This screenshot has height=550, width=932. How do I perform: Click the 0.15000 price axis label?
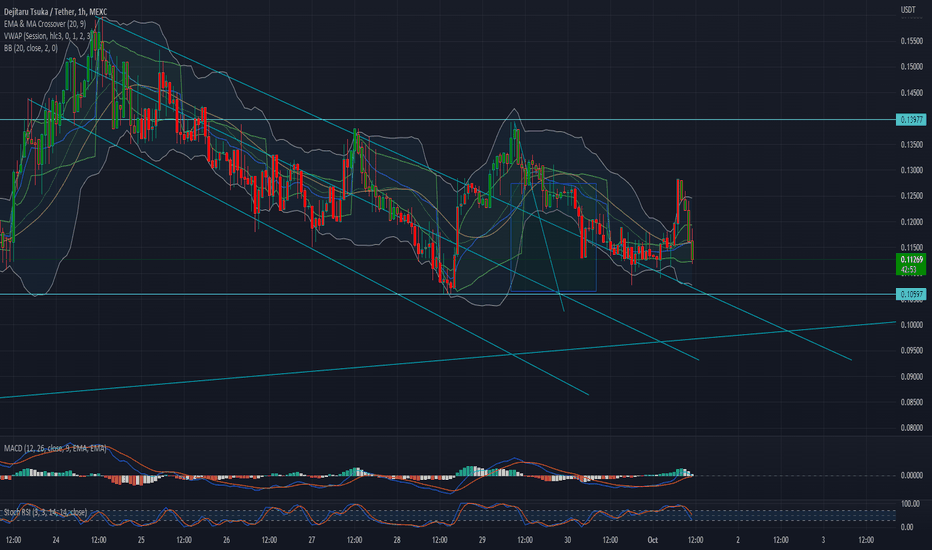tap(911, 67)
